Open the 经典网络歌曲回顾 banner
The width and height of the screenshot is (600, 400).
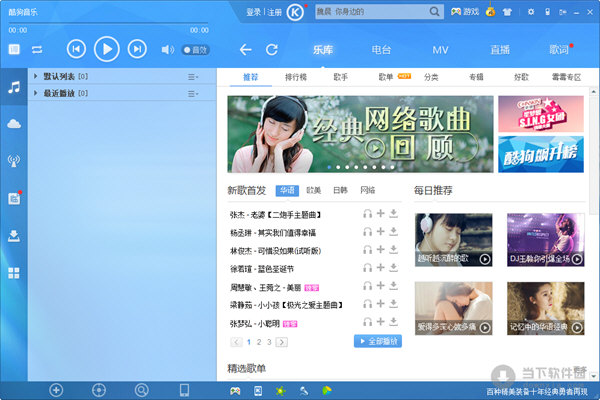point(360,134)
